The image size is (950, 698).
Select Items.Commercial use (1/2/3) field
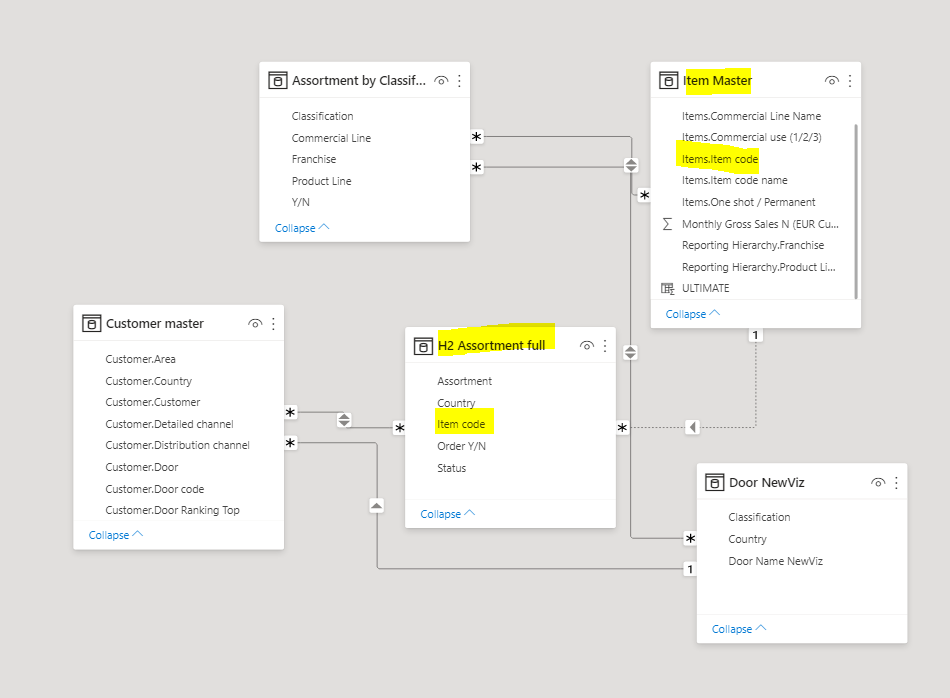coord(752,138)
